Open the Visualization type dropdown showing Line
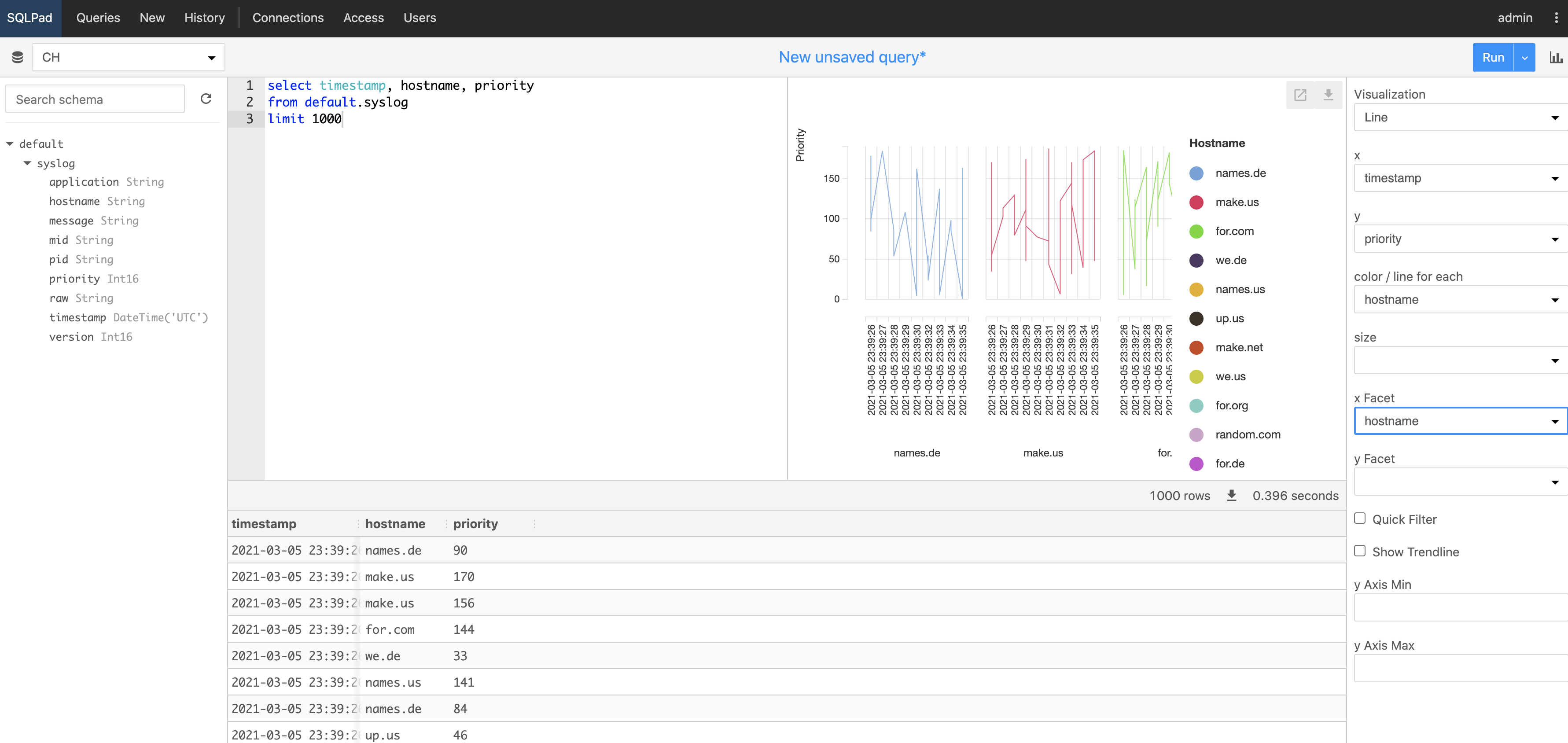Viewport: 1568px width, 743px height. tap(1459, 118)
